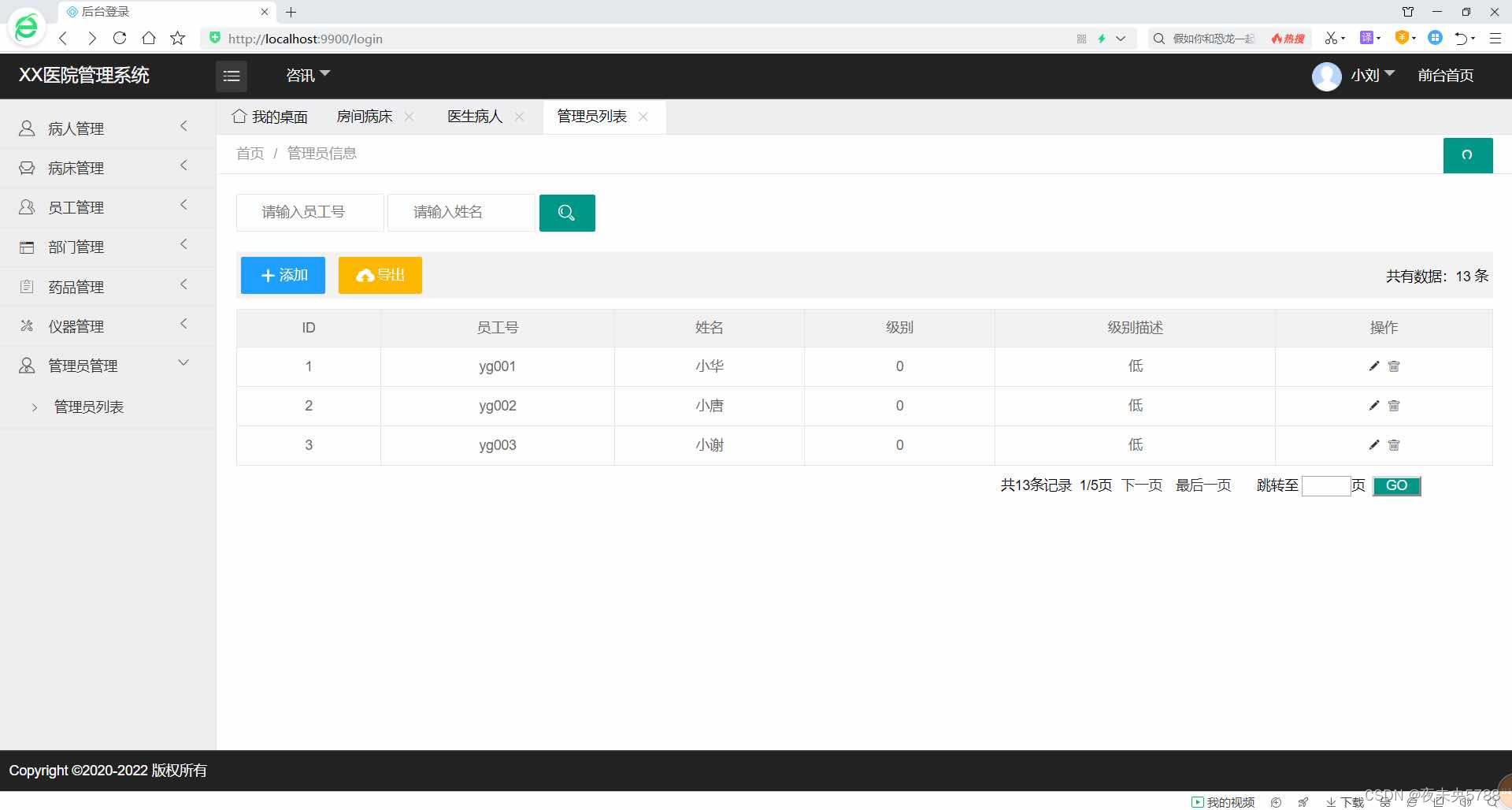Open 我的视频 in status bar
The width and height of the screenshot is (1512, 810).
click(1223, 802)
